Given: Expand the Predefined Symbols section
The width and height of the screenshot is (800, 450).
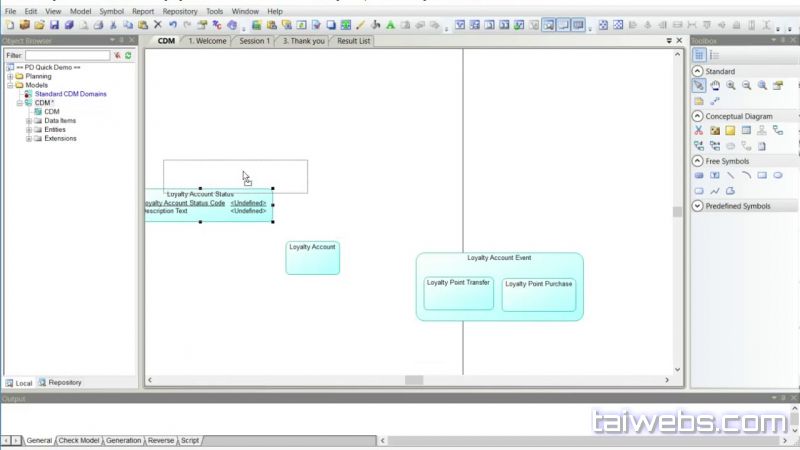Looking at the screenshot, I should coord(698,206).
